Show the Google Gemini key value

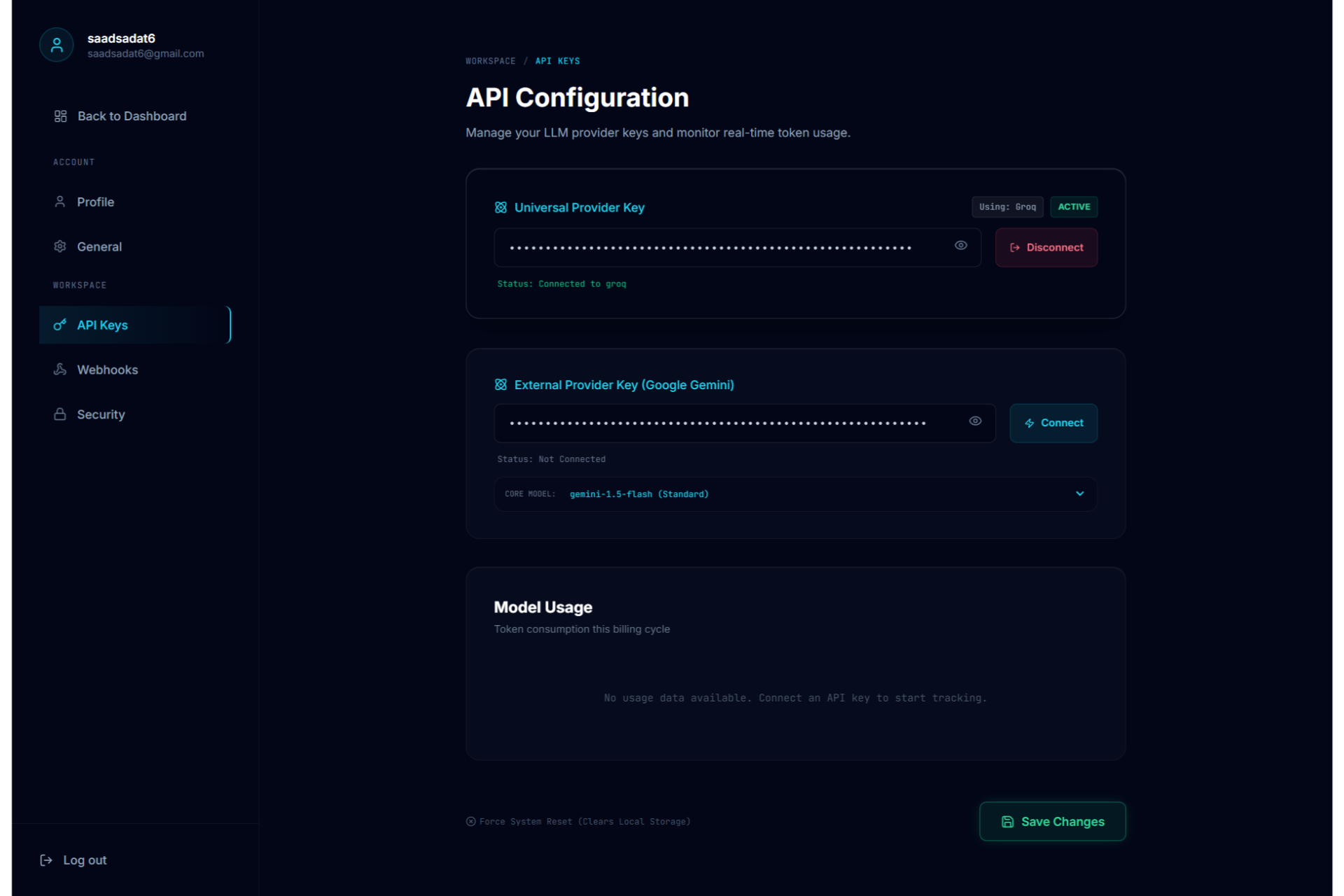(x=974, y=421)
